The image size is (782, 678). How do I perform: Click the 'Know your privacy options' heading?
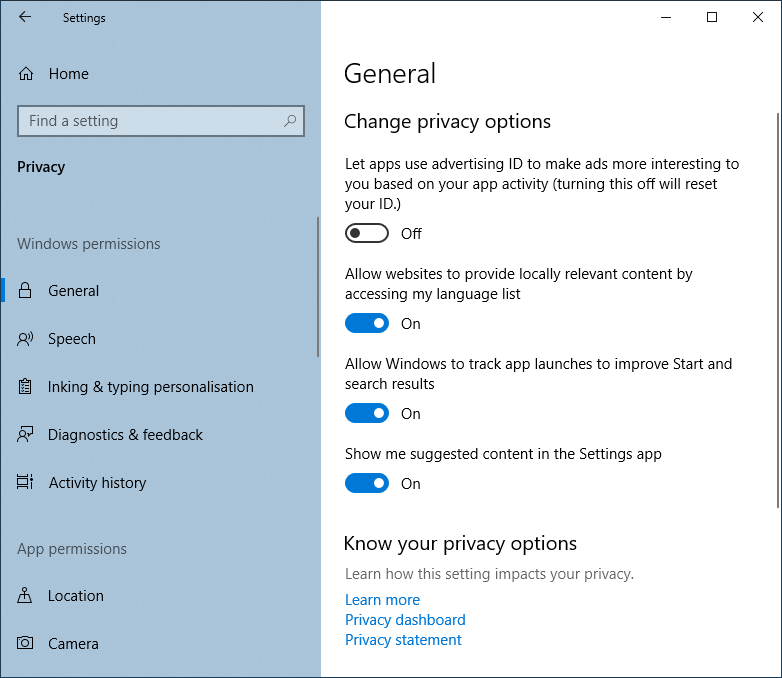coord(460,543)
